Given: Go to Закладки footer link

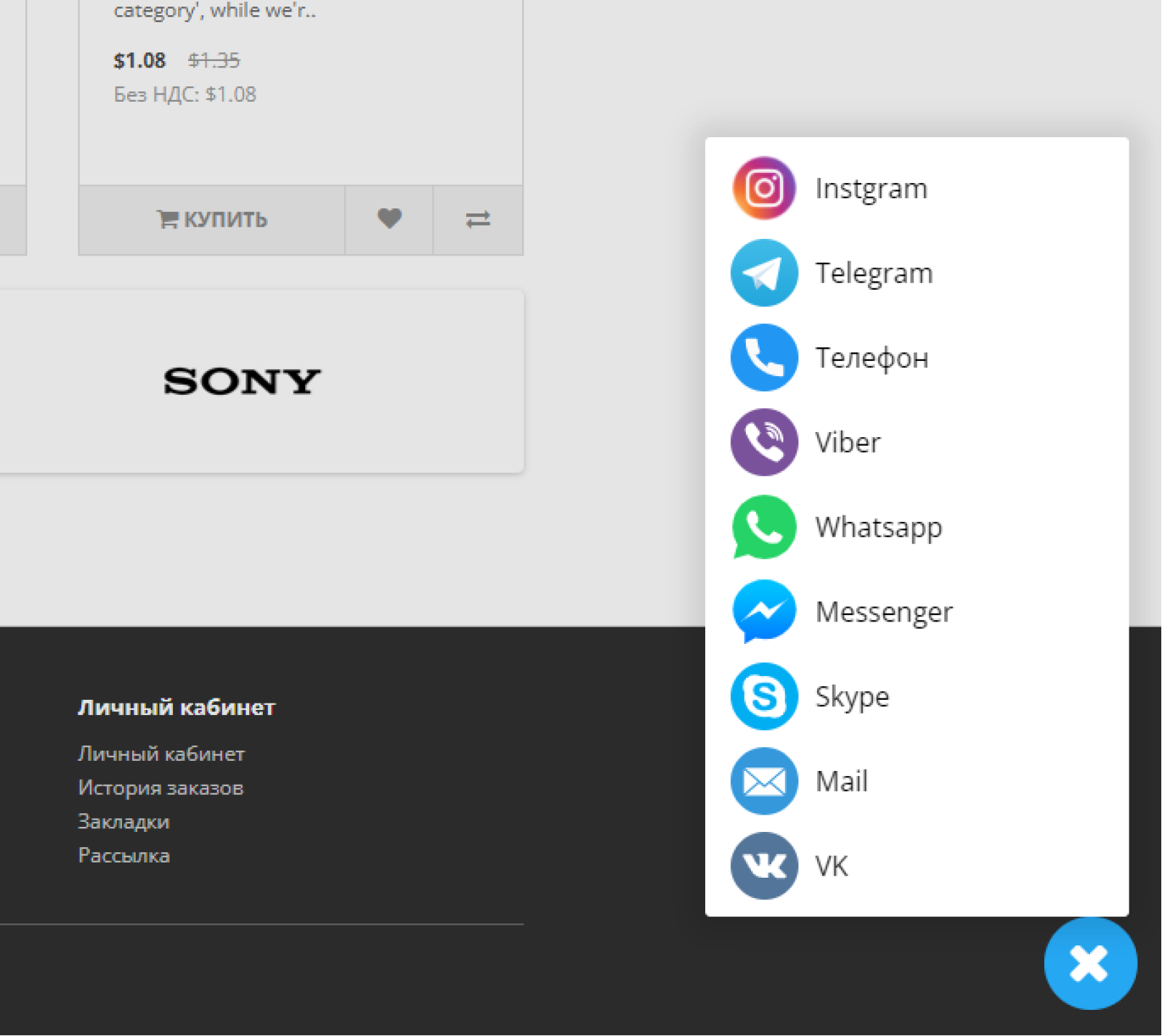Looking at the screenshot, I should pyautogui.click(x=123, y=822).
